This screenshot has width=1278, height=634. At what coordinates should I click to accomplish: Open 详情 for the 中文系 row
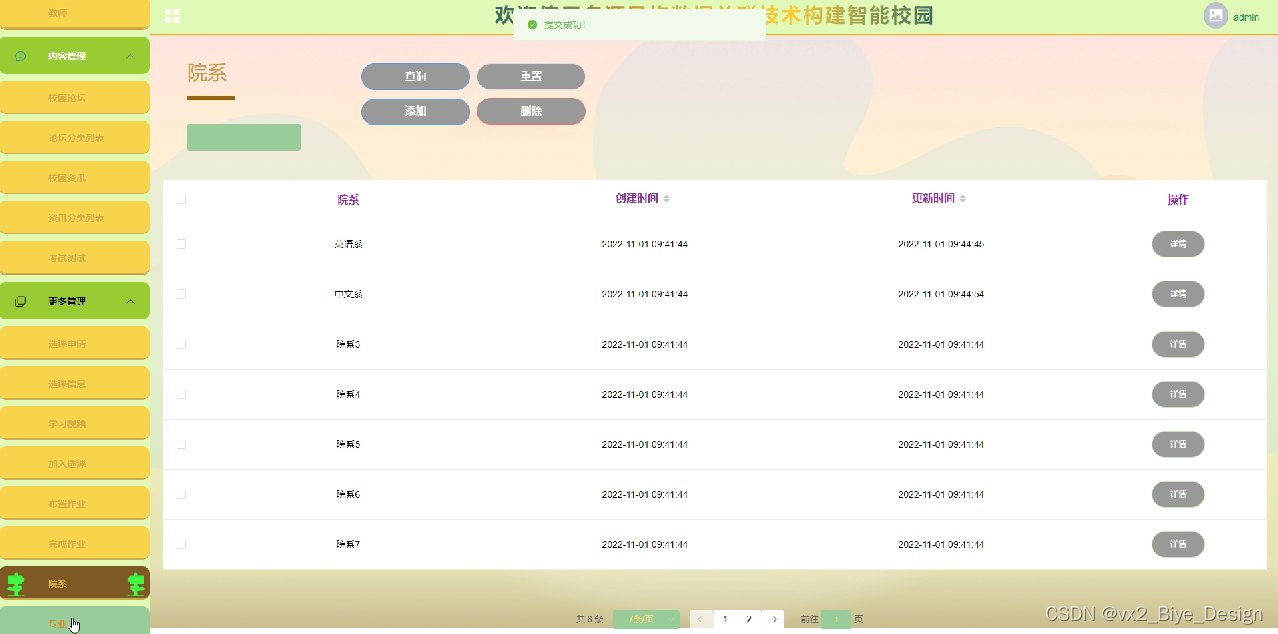(1178, 294)
